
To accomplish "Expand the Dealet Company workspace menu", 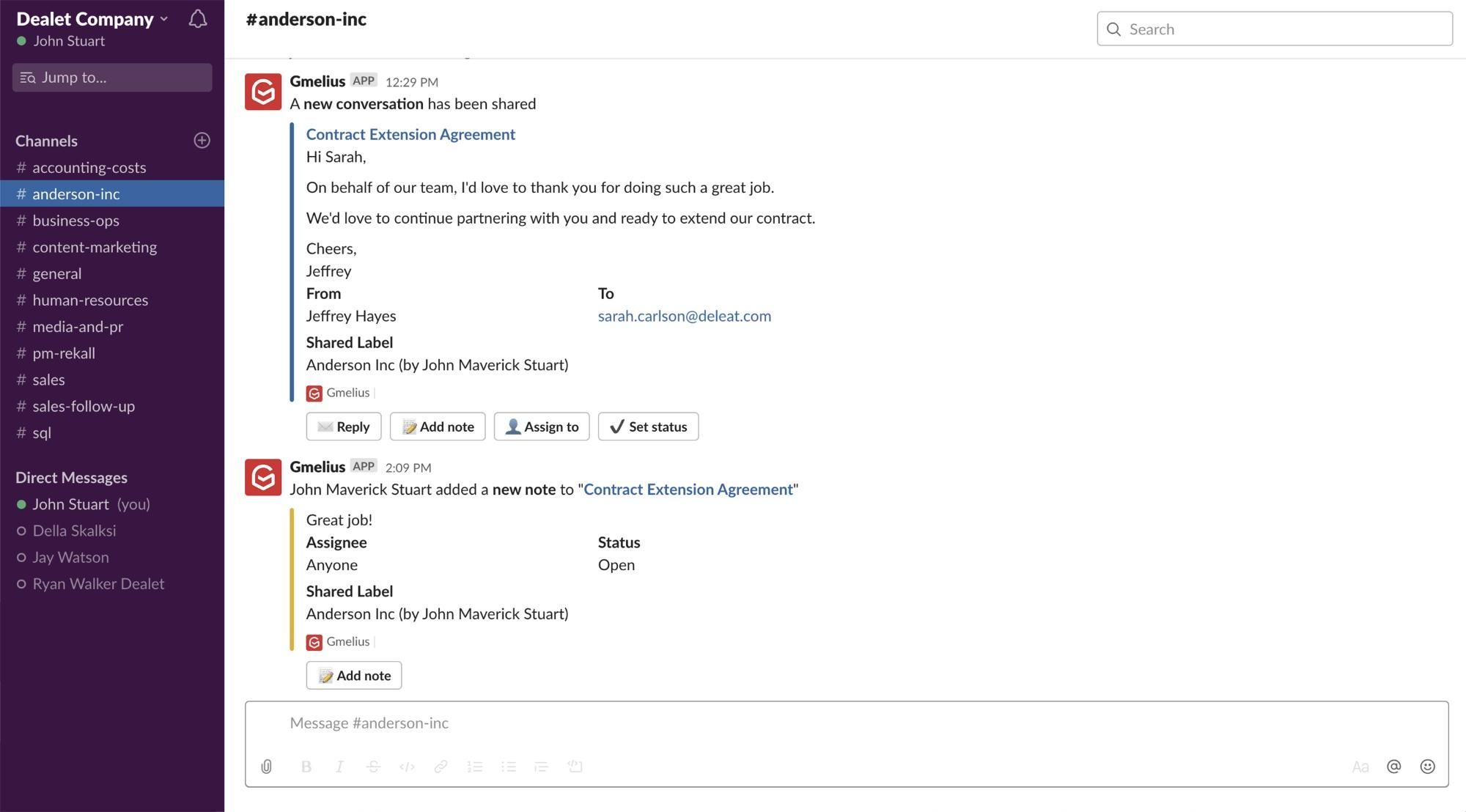I will click(x=92, y=19).
